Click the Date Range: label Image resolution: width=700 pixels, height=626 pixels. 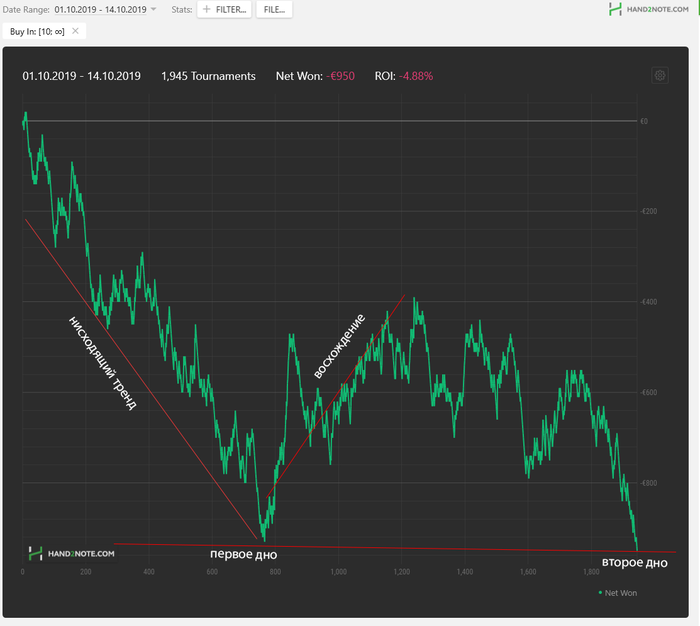tap(26, 9)
